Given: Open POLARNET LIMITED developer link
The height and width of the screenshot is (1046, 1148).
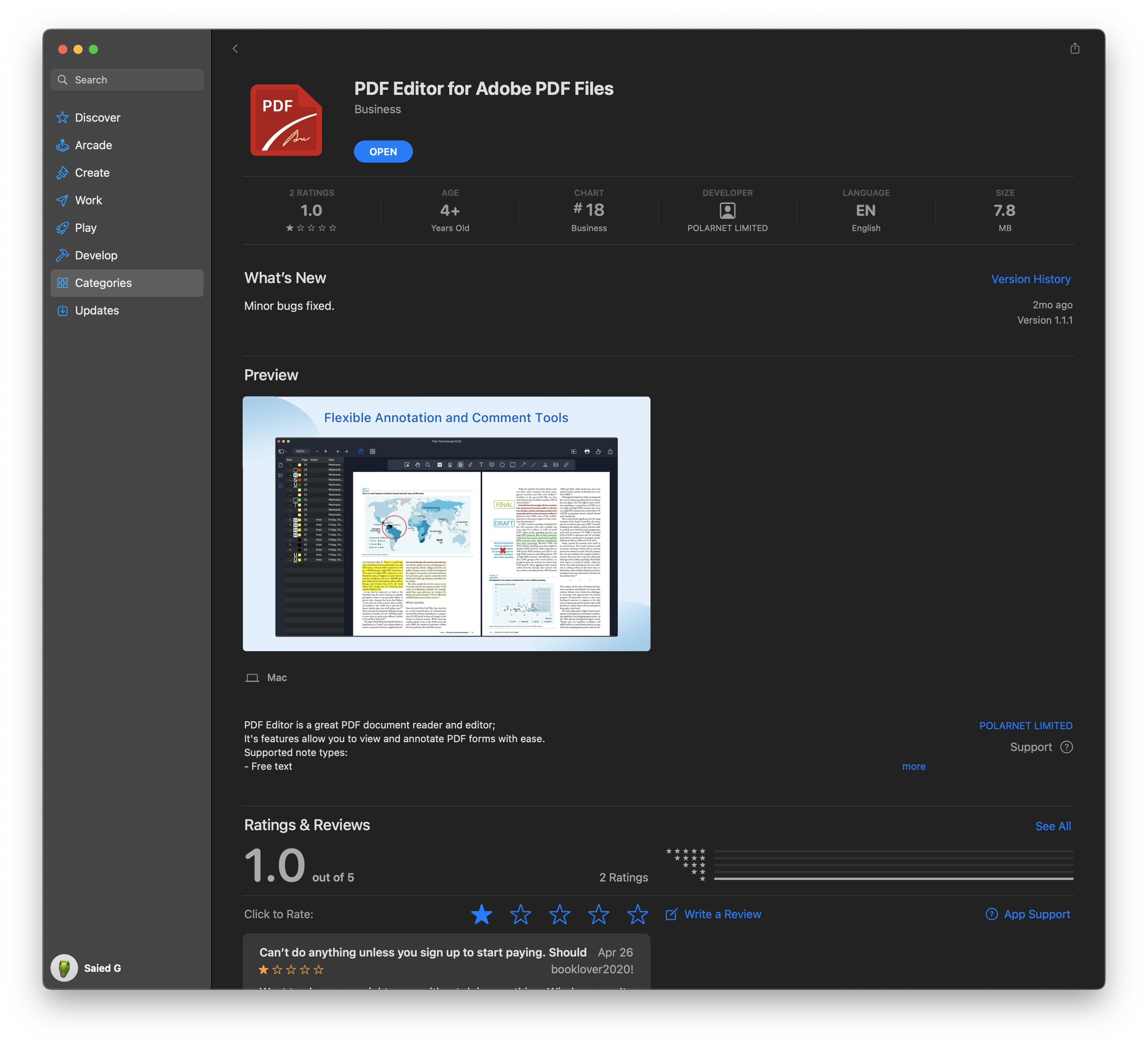Looking at the screenshot, I should [1026, 725].
